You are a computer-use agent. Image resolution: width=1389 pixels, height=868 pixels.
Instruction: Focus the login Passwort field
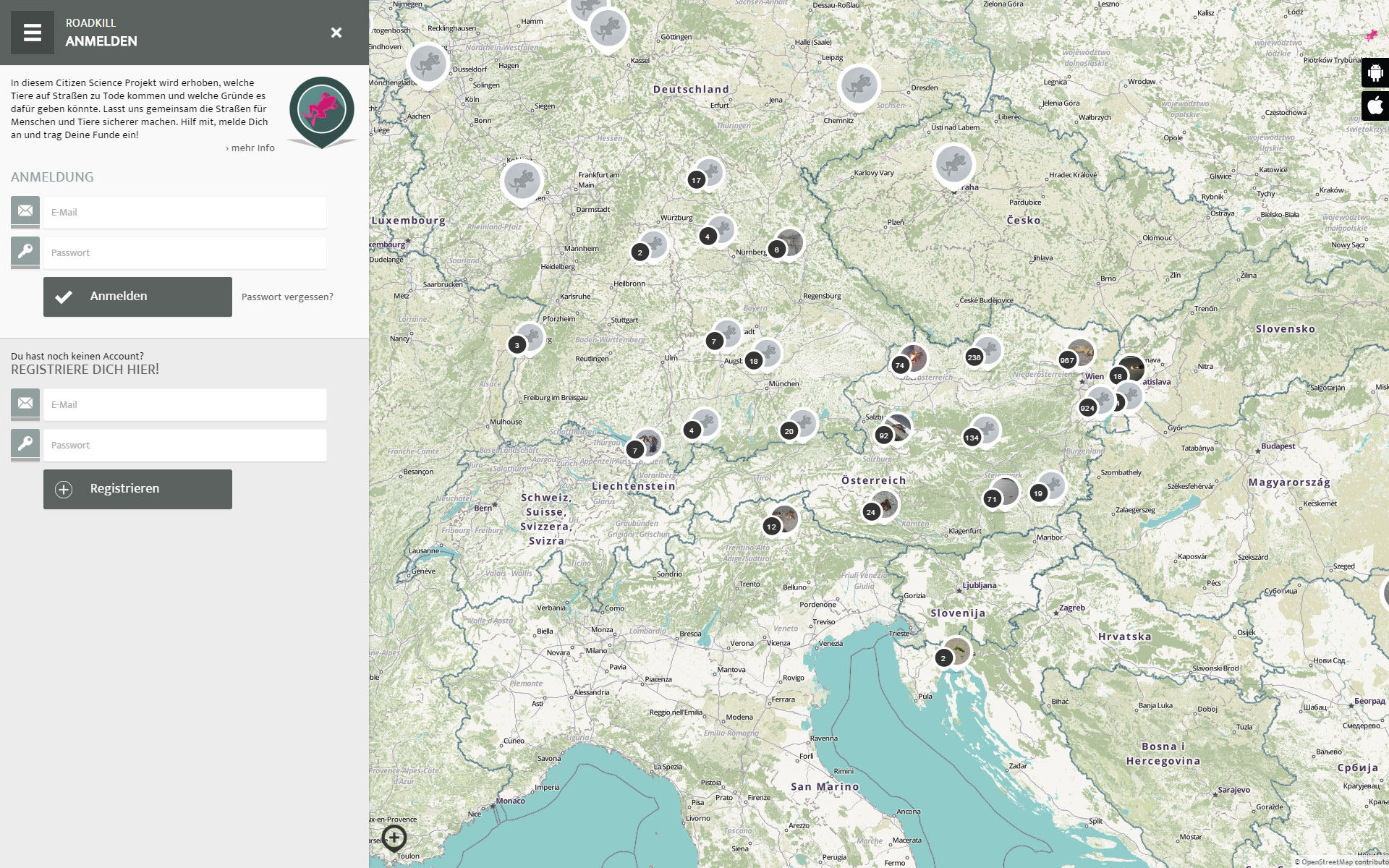click(x=184, y=253)
